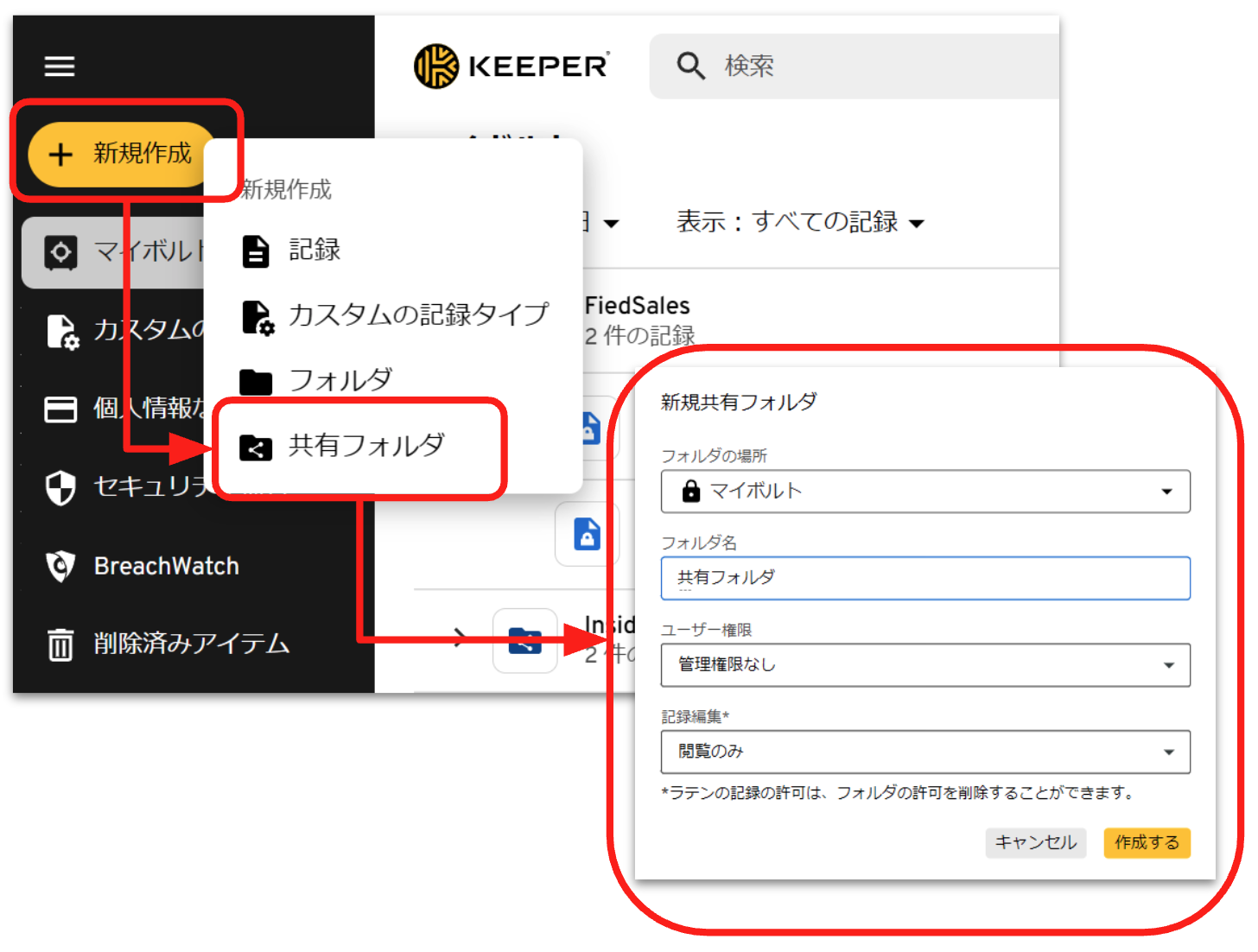
Task: Click the sidebar custom record gear icon
Action: click(x=62, y=332)
